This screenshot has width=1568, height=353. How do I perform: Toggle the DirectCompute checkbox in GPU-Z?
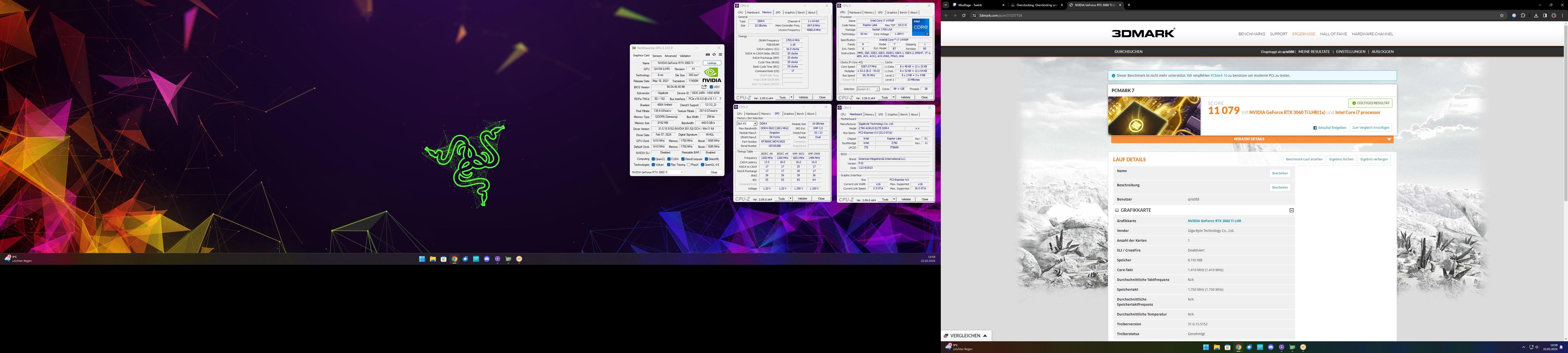(683, 159)
